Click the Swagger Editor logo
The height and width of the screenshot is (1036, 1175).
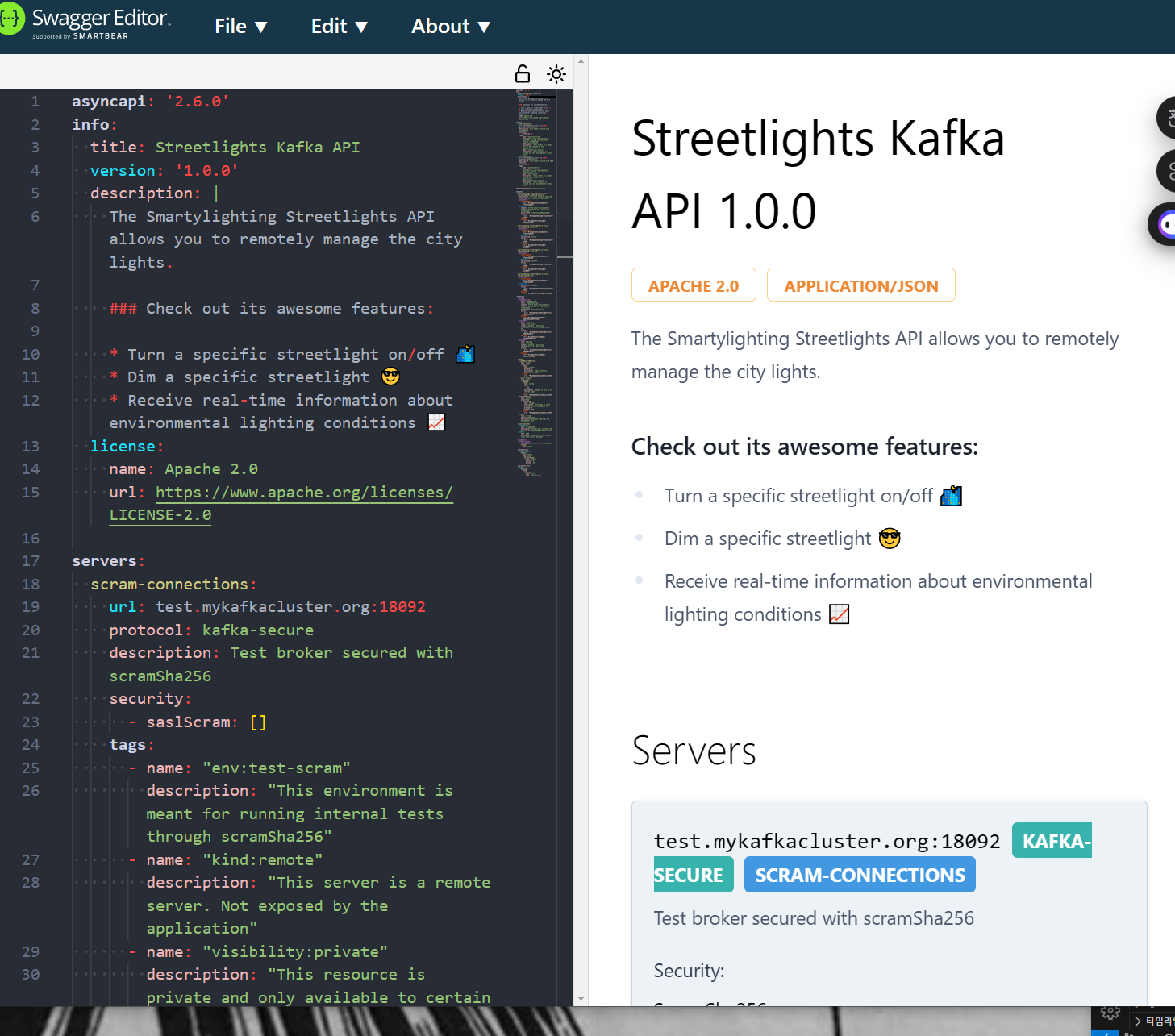(85, 23)
